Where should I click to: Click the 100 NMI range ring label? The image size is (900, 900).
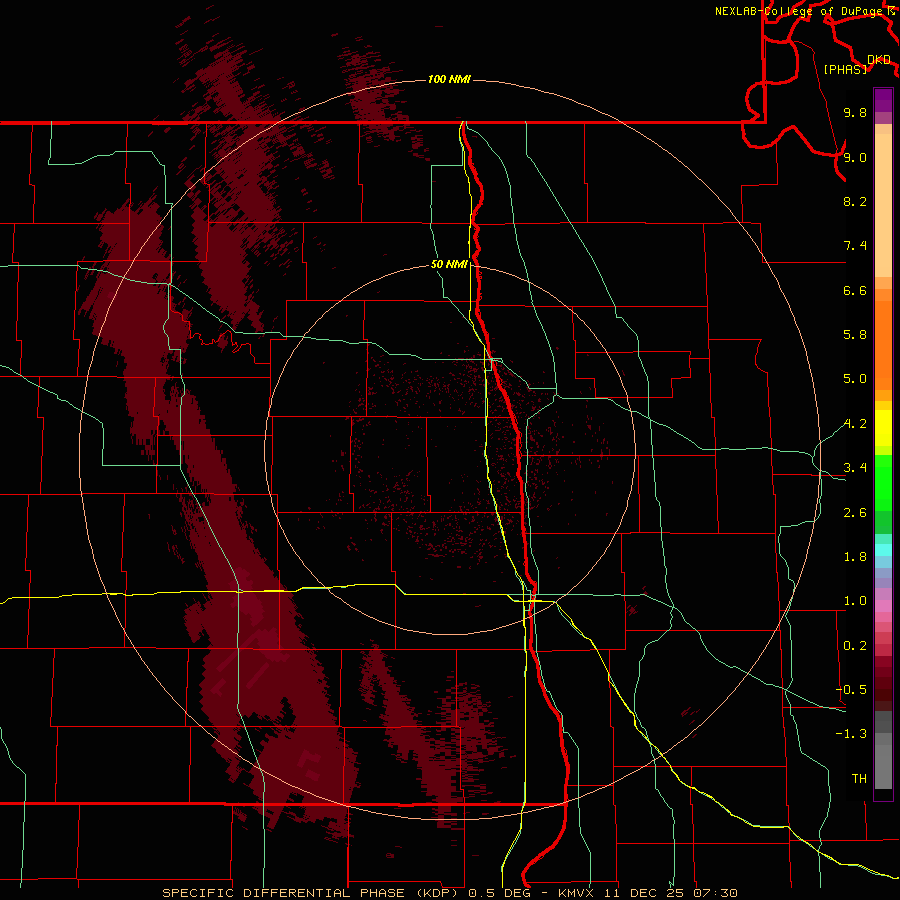[x=449, y=79]
